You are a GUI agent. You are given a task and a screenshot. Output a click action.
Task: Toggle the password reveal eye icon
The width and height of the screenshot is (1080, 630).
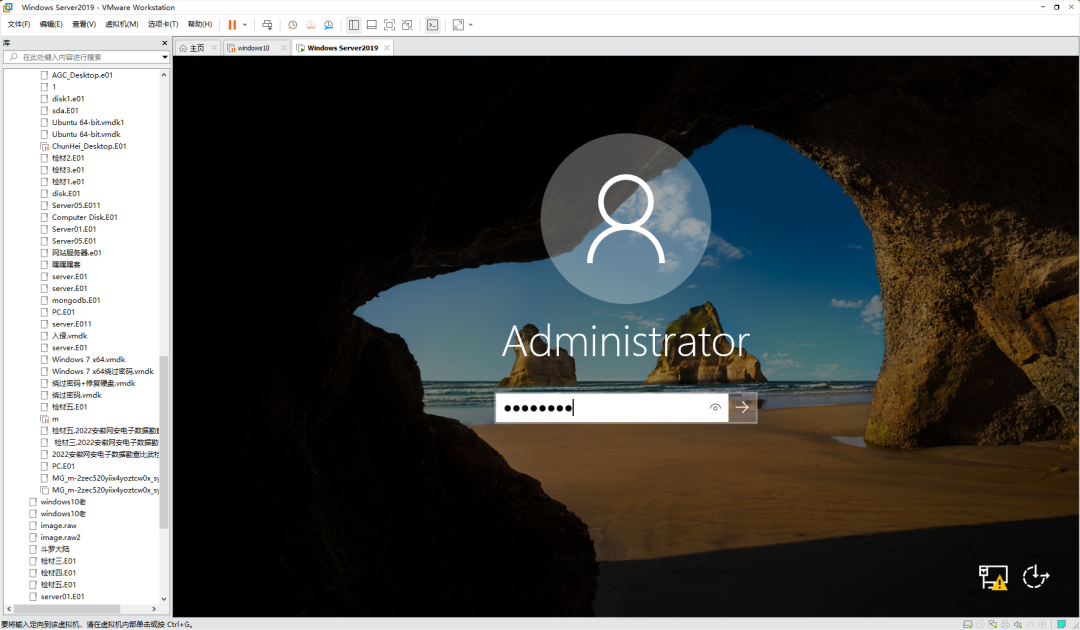[715, 408]
